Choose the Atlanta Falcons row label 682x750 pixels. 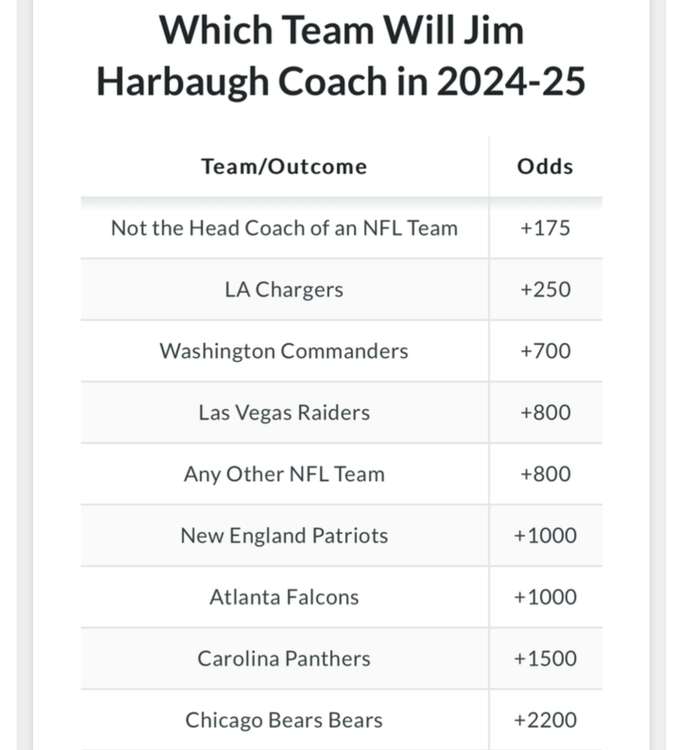(284, 597)
